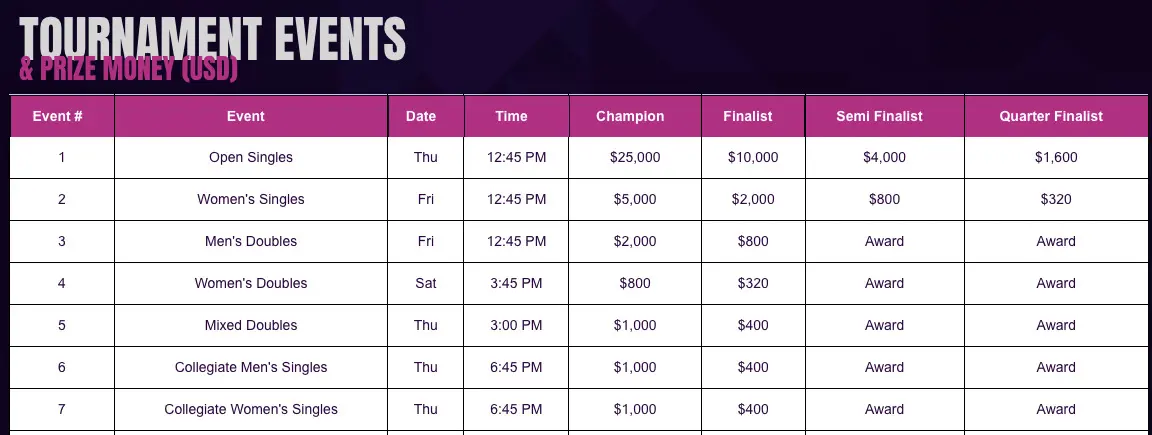1152x435 pixels.
Task: Click the Champion column header
Action: point(630,116)
